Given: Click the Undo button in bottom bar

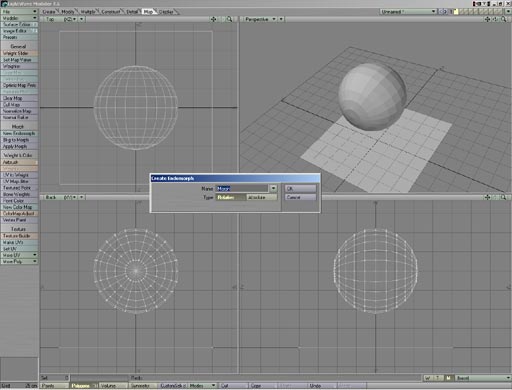Looking at the screenshot, I should [321, 386].
